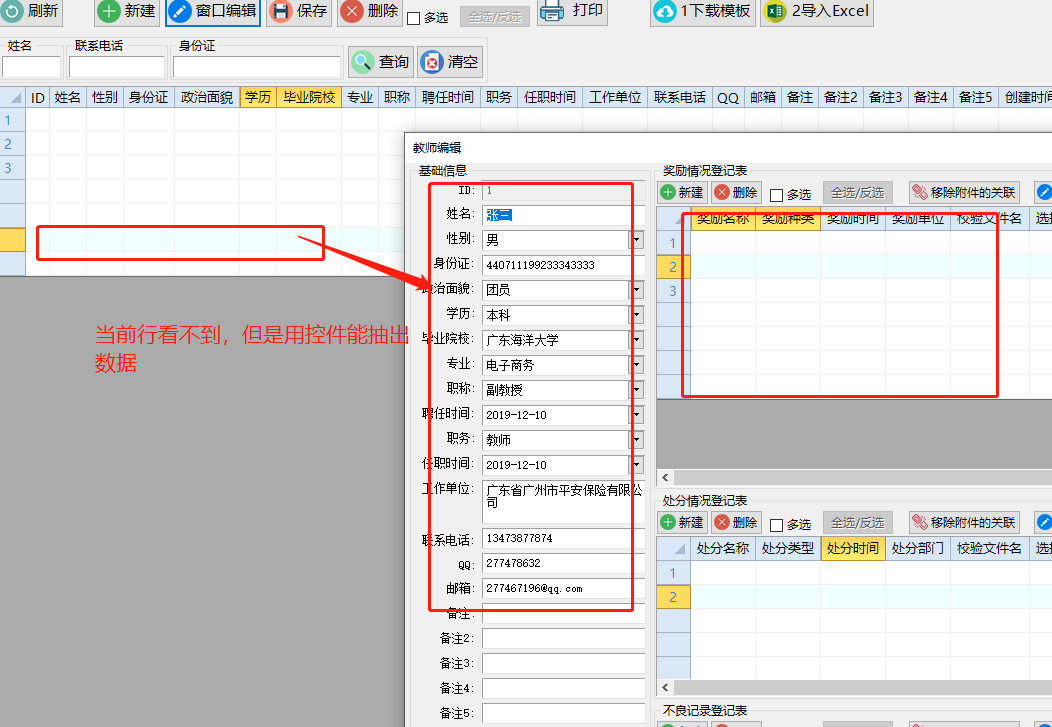Click the 保存 save icon button
Viewport: 1052px width, 727px height.
(x=282, y=11)
